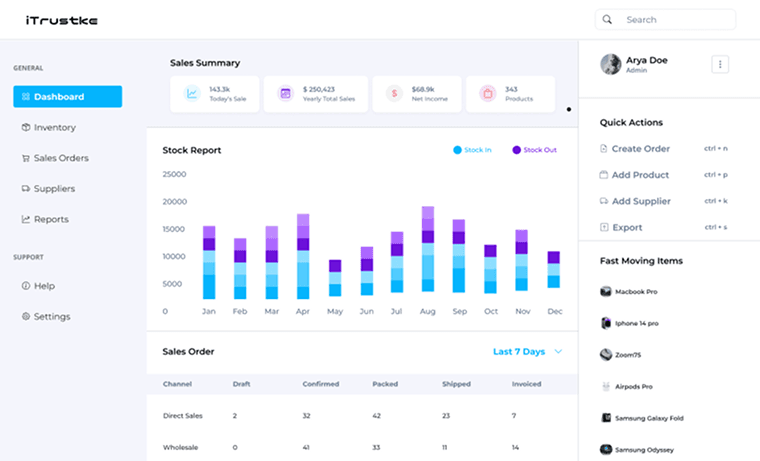Click Today's Sale chart icon

pyautogui.click(x=192, y=93)
